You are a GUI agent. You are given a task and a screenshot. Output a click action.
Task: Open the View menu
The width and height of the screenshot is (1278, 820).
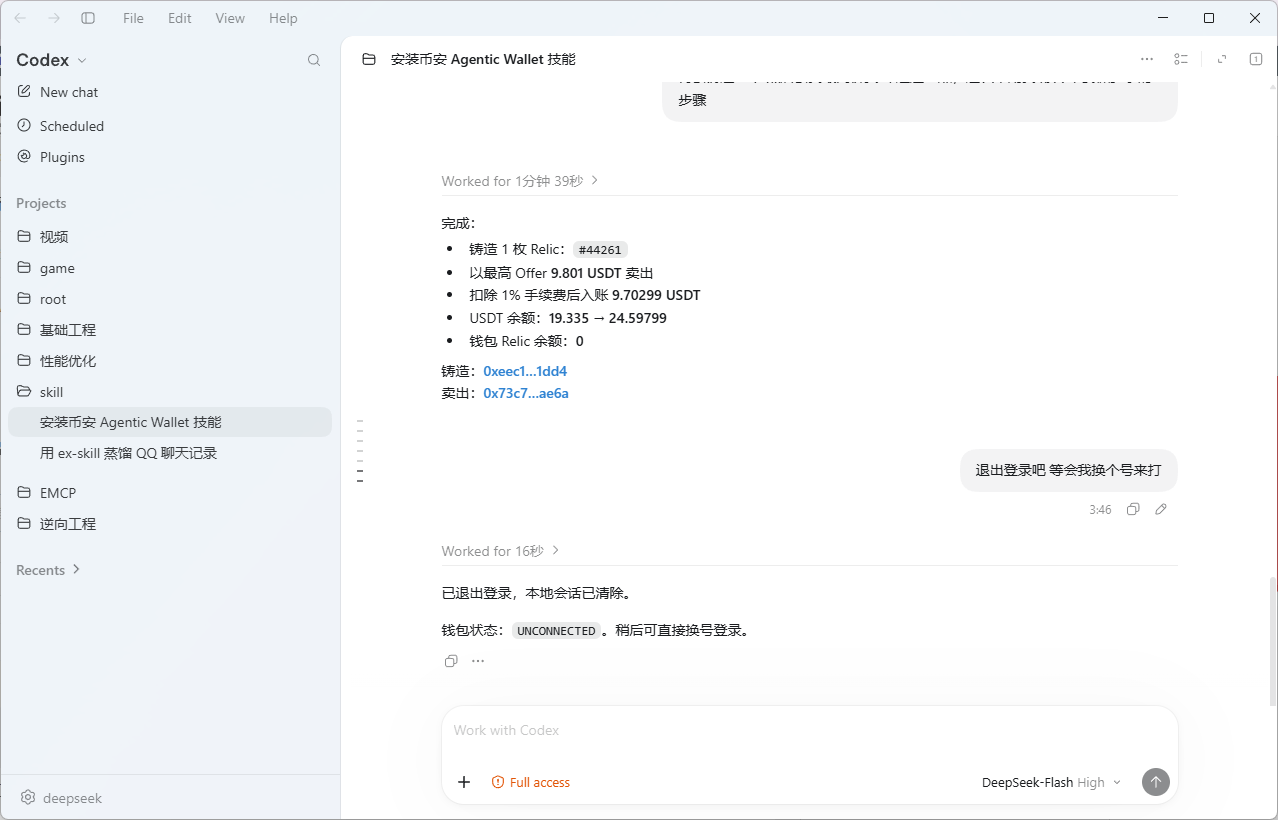(x=230, y=18)
